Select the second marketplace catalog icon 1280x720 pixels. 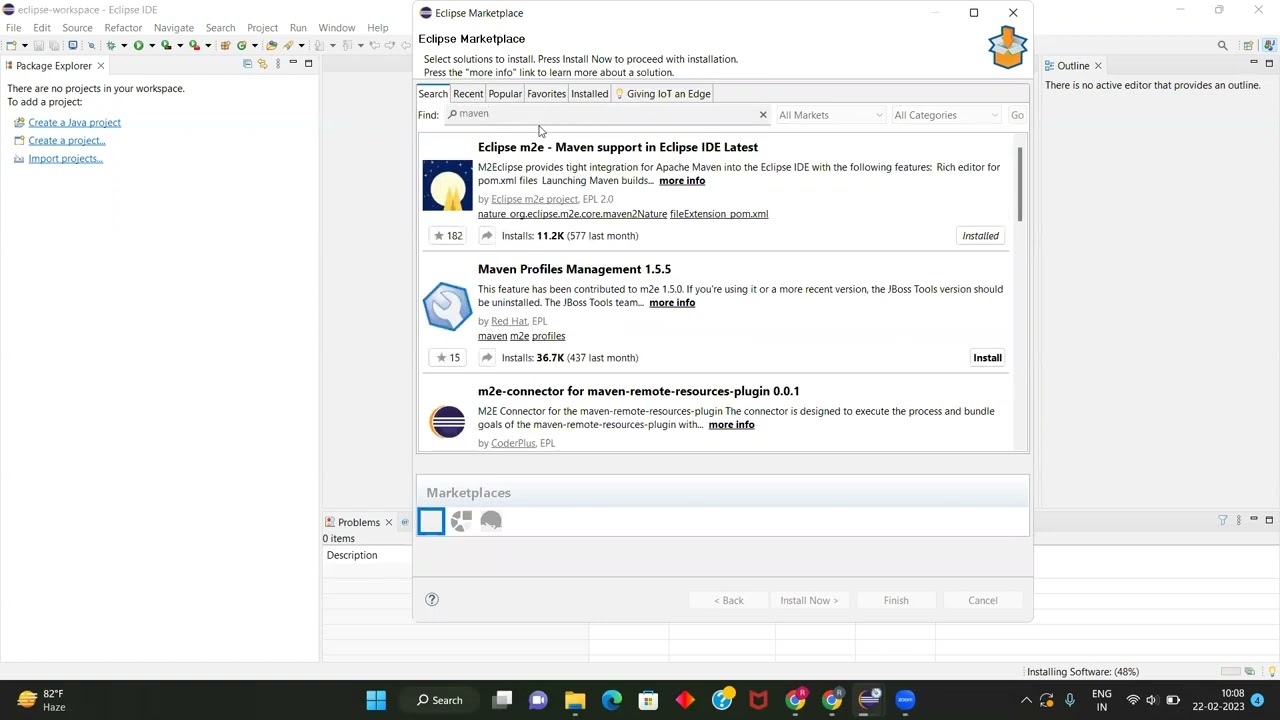point(461,521)
